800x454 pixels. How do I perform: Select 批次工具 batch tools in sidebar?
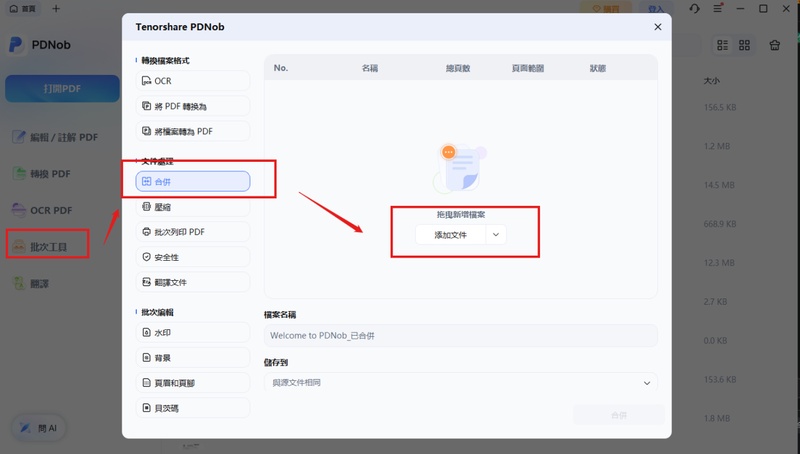pos(40,247)
